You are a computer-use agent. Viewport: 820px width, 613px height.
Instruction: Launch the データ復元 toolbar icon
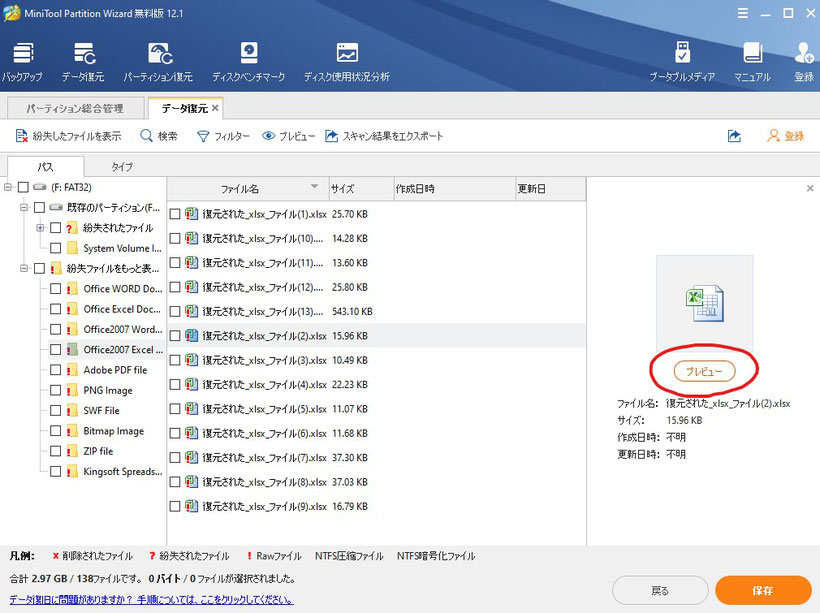(x=83, y=62)
